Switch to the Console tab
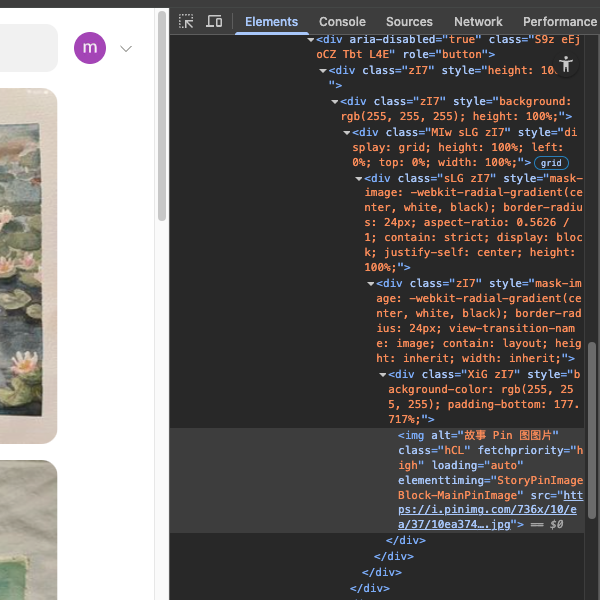The image size is (600, 600). pyautogui.click(x=342, y=21)
